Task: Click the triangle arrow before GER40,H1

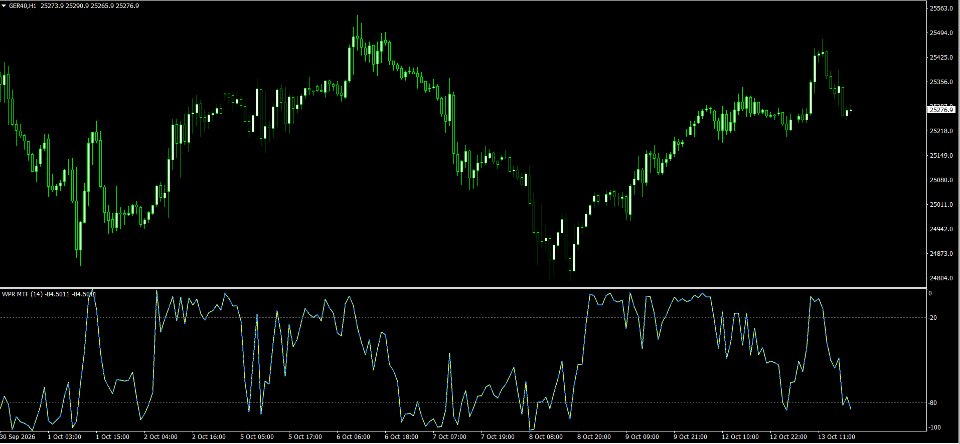Action: click(x=4, y=5)
